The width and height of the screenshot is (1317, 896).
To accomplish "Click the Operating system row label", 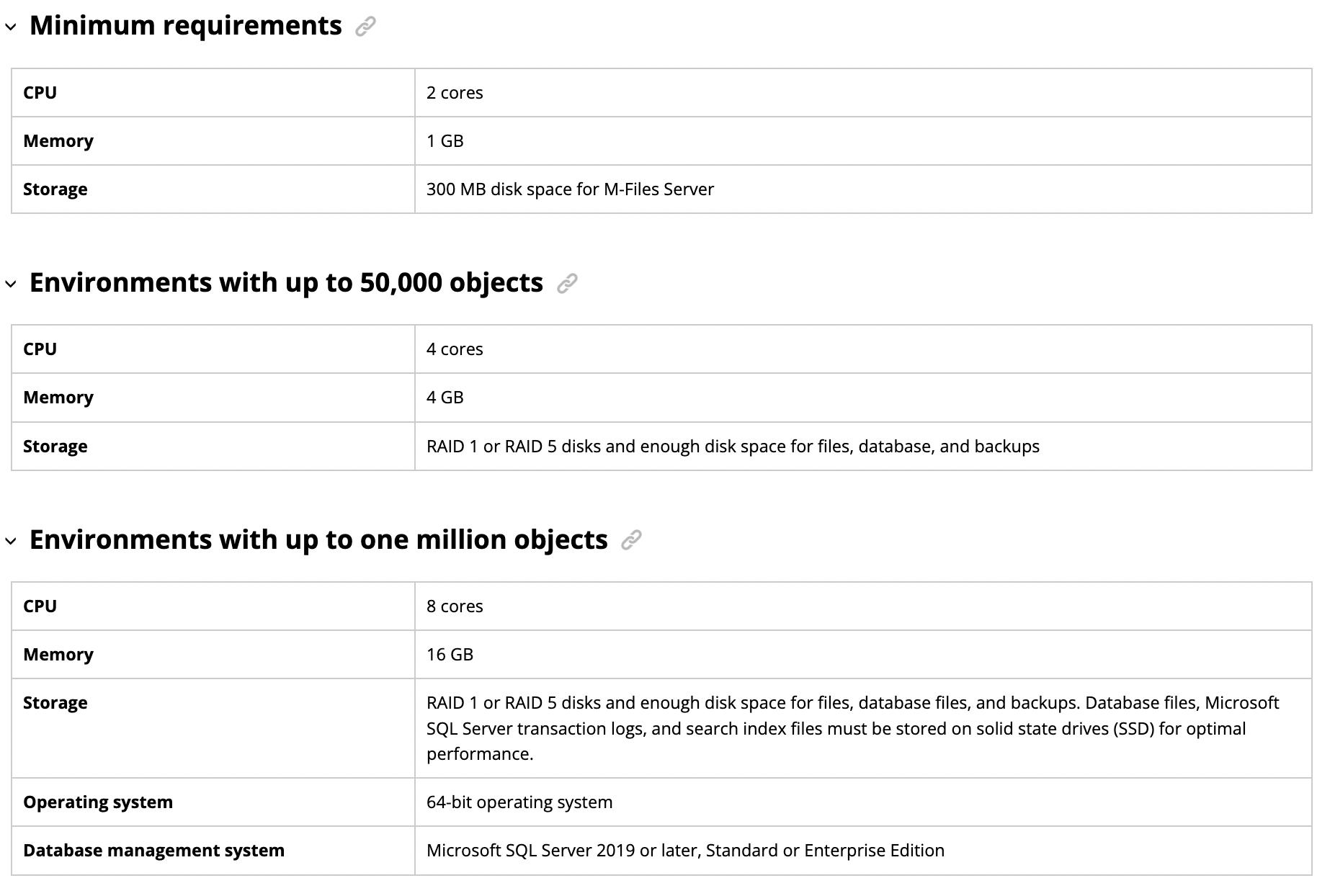I will point(98,802).
